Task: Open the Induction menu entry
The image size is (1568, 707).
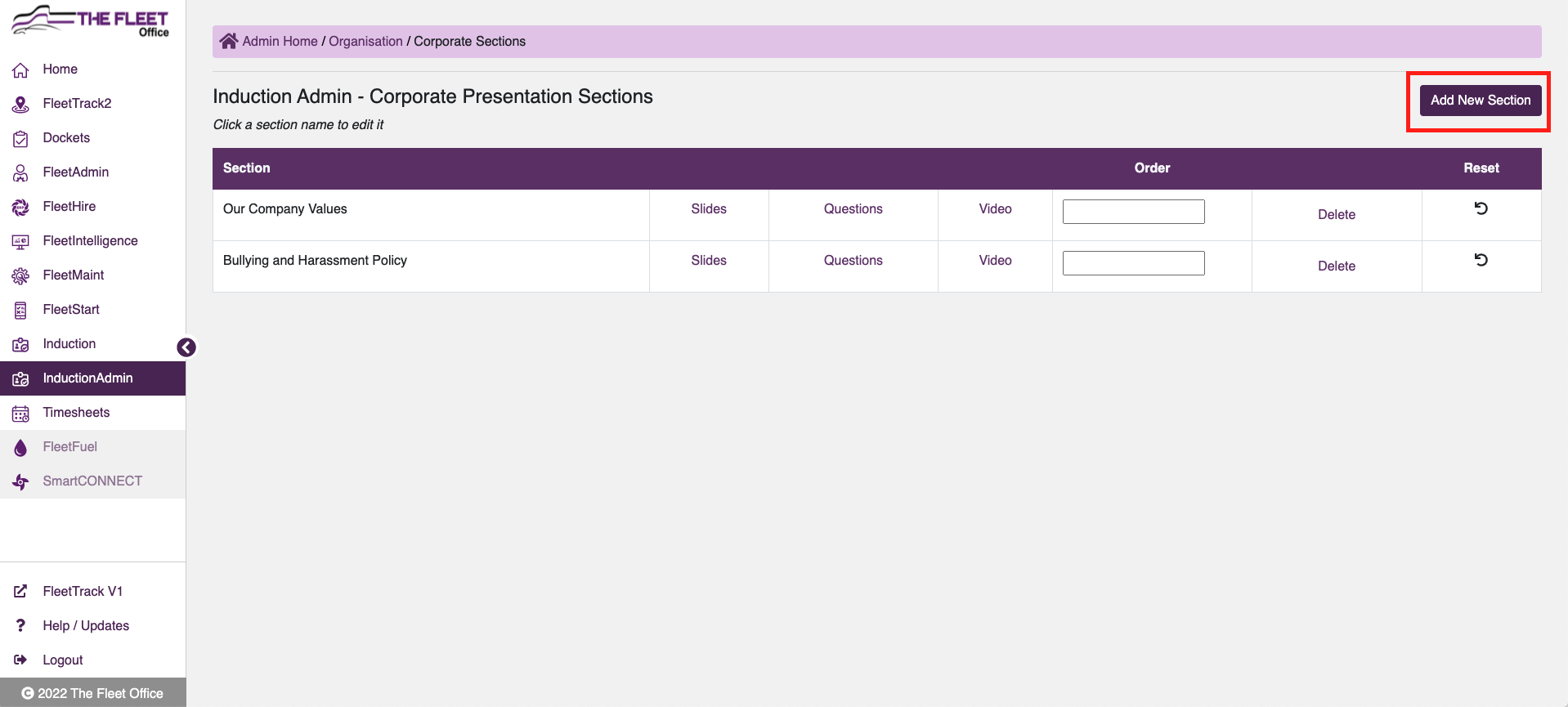Action: (69, 344)
